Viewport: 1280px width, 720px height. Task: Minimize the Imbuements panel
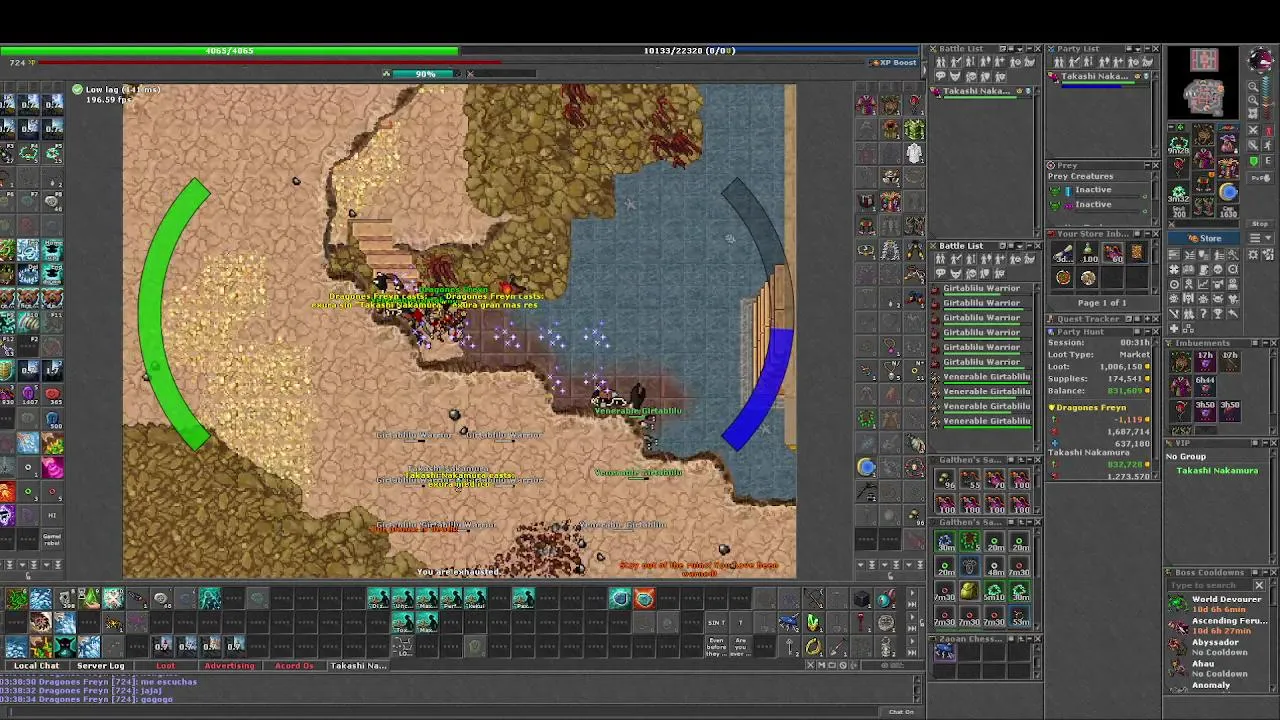(x=1265, y=343)
